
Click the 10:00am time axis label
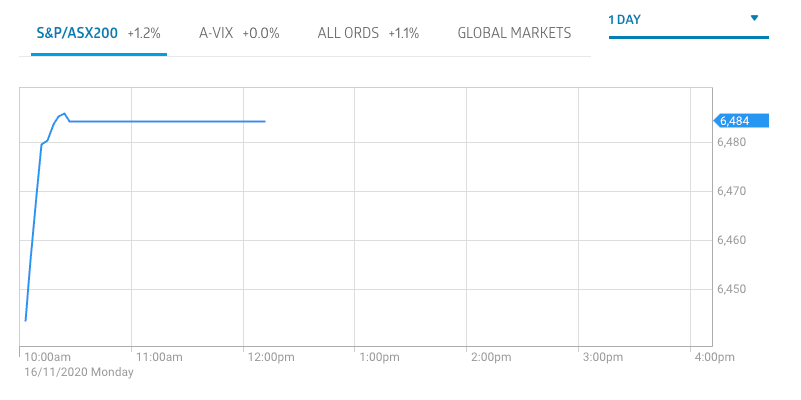tap(47, 357)
